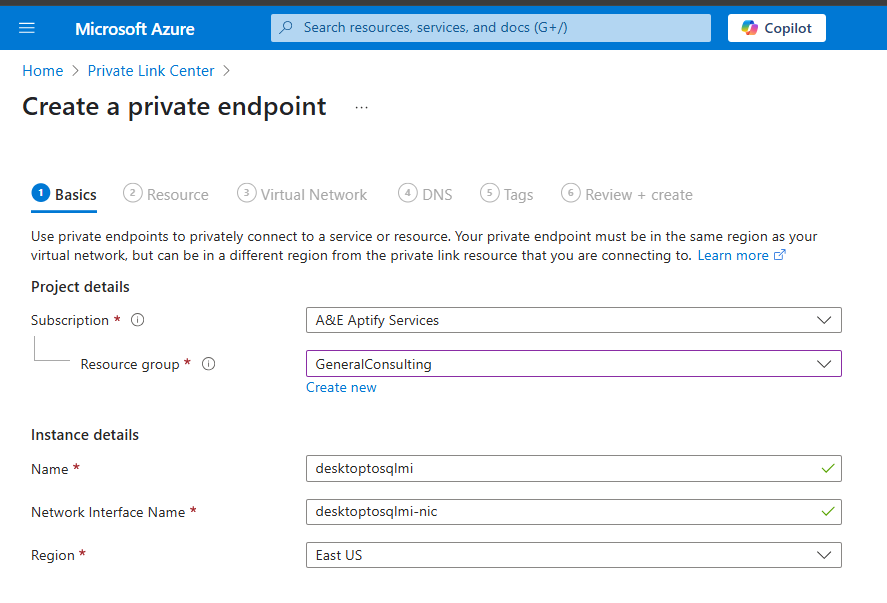Click the Instance details heading
The width and height of the screenshot is (887, 603).
(x=85, y=435)
